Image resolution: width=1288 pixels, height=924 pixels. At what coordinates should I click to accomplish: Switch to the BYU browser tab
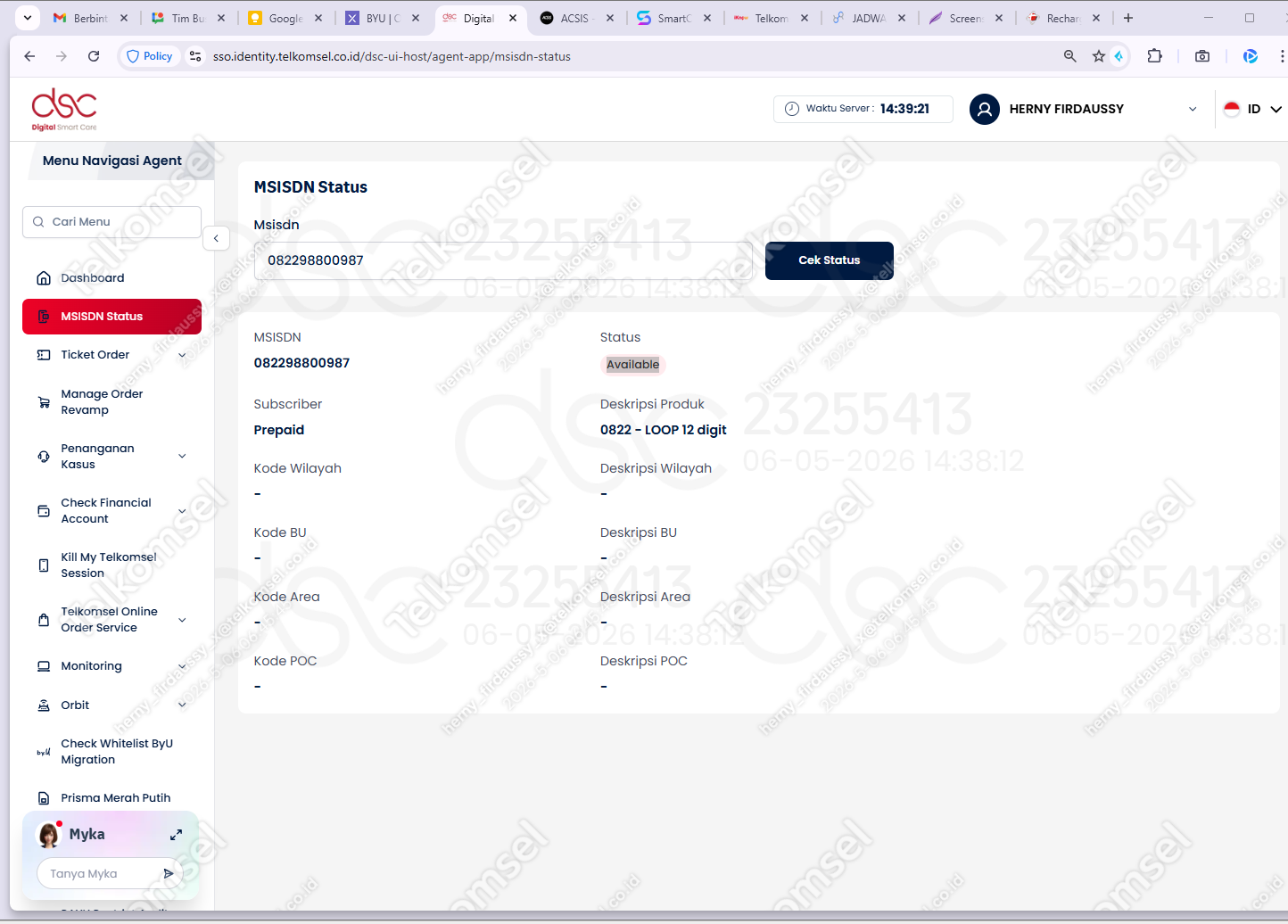click(x=382, y=18)
